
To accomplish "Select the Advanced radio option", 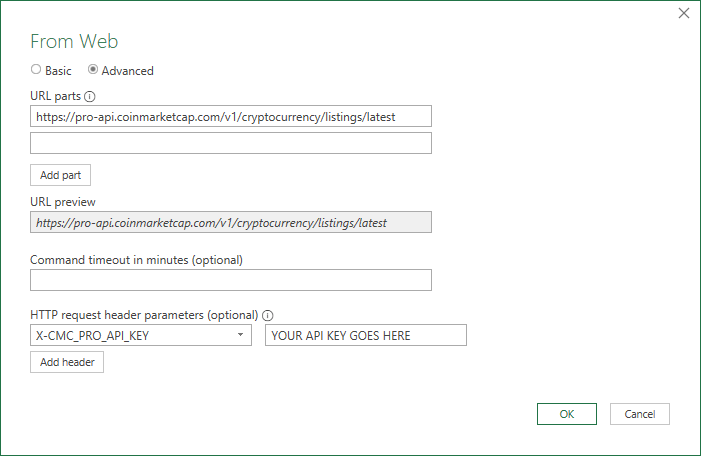I will click(94, 70).
